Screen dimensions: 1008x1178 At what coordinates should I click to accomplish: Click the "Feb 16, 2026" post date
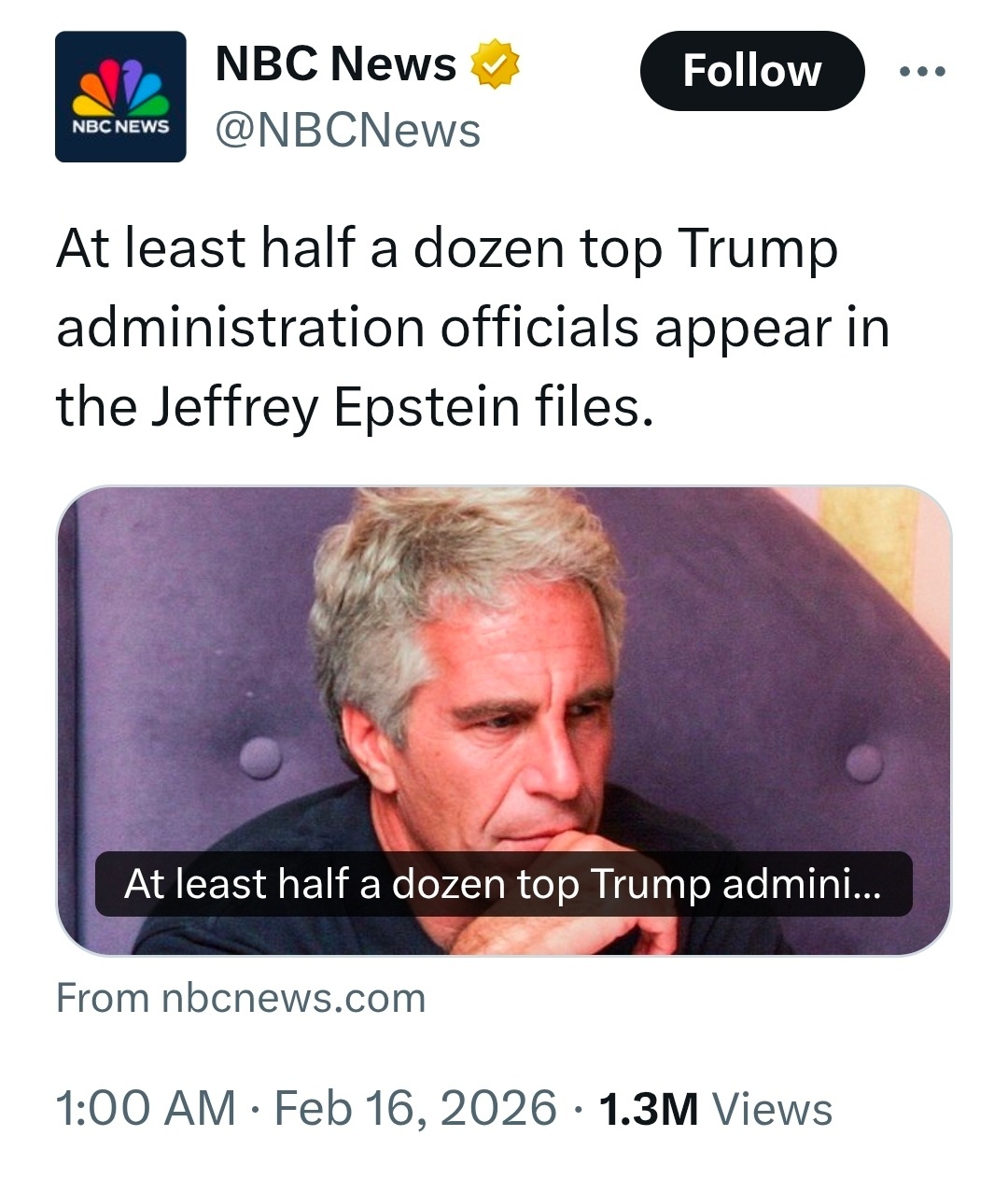[x=415, y=1109]
